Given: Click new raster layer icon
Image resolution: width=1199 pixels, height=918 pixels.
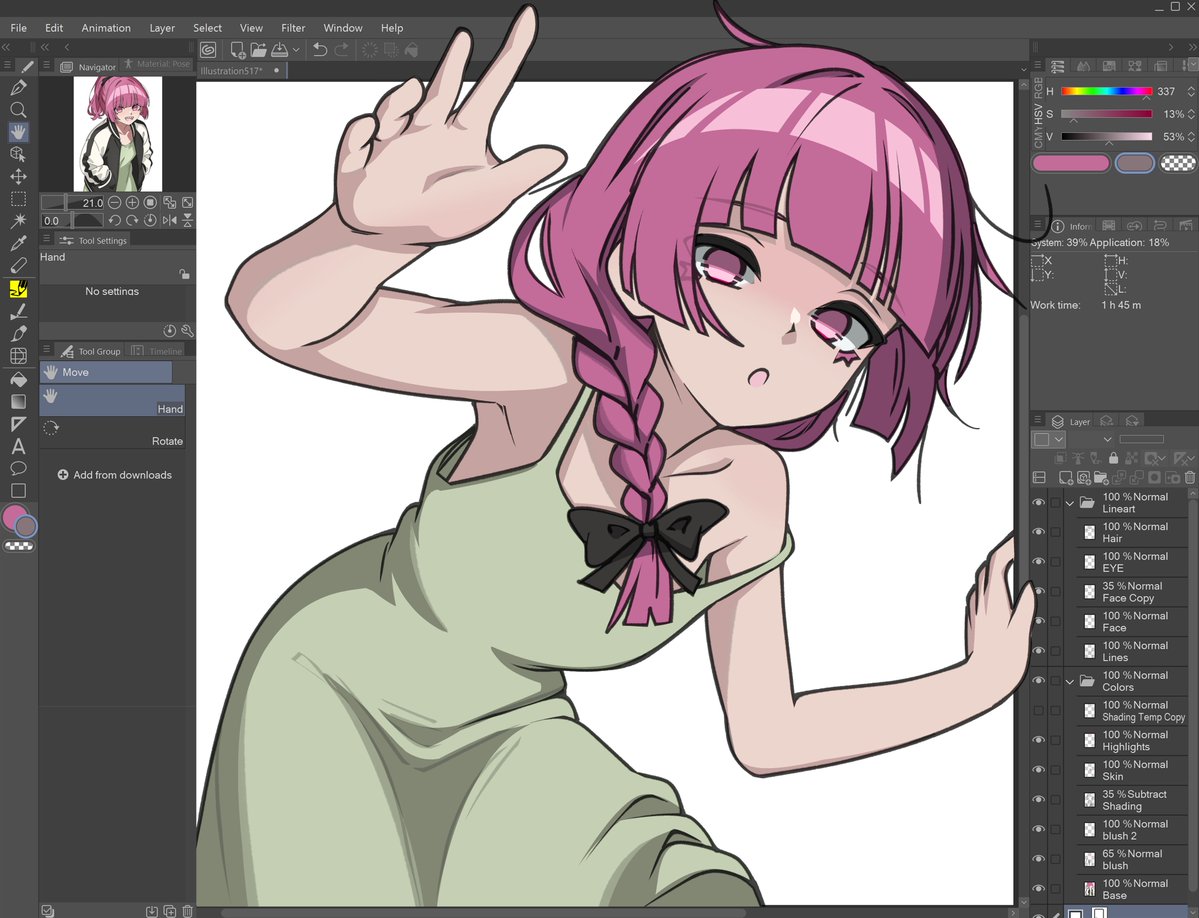Looking at the screenshot, I should click(1065, 478).
